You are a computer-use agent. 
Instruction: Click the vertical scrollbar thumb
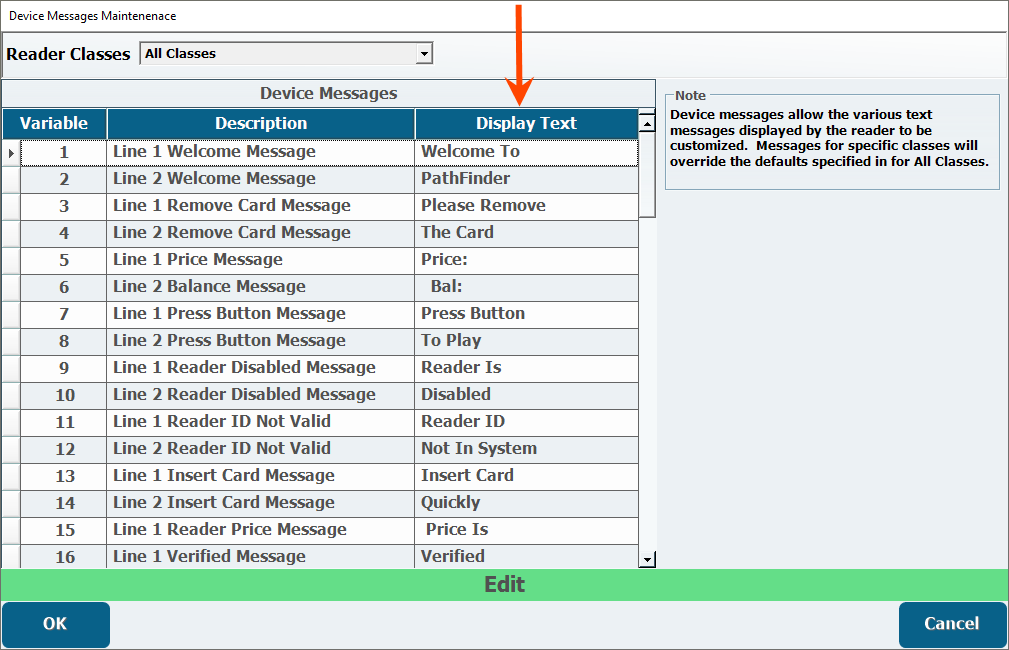pyautogui.click(x=647, y=175)
